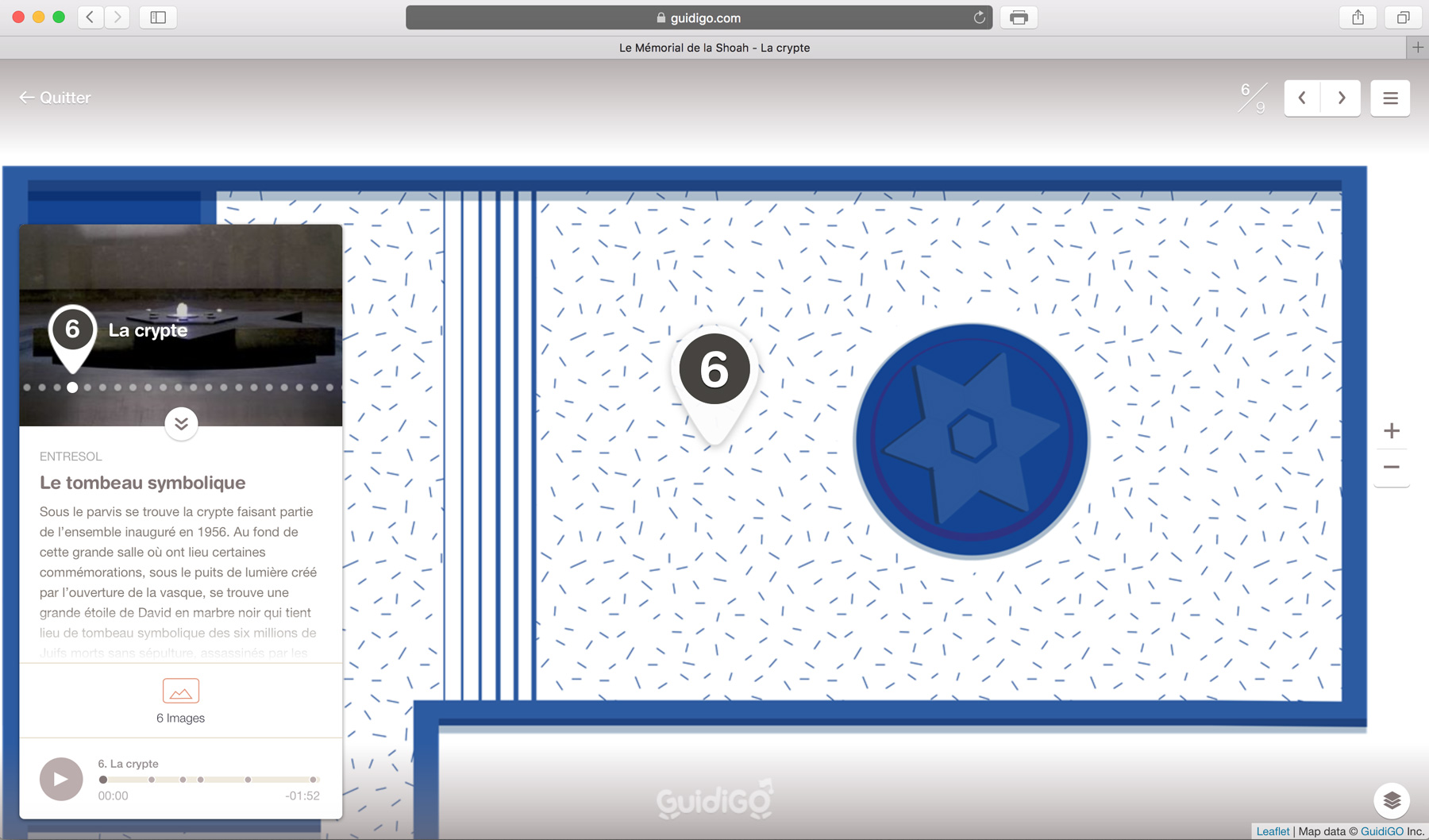Toggle the Safari sidebar
Screen dimensions: 1429x840
[158, 17]
